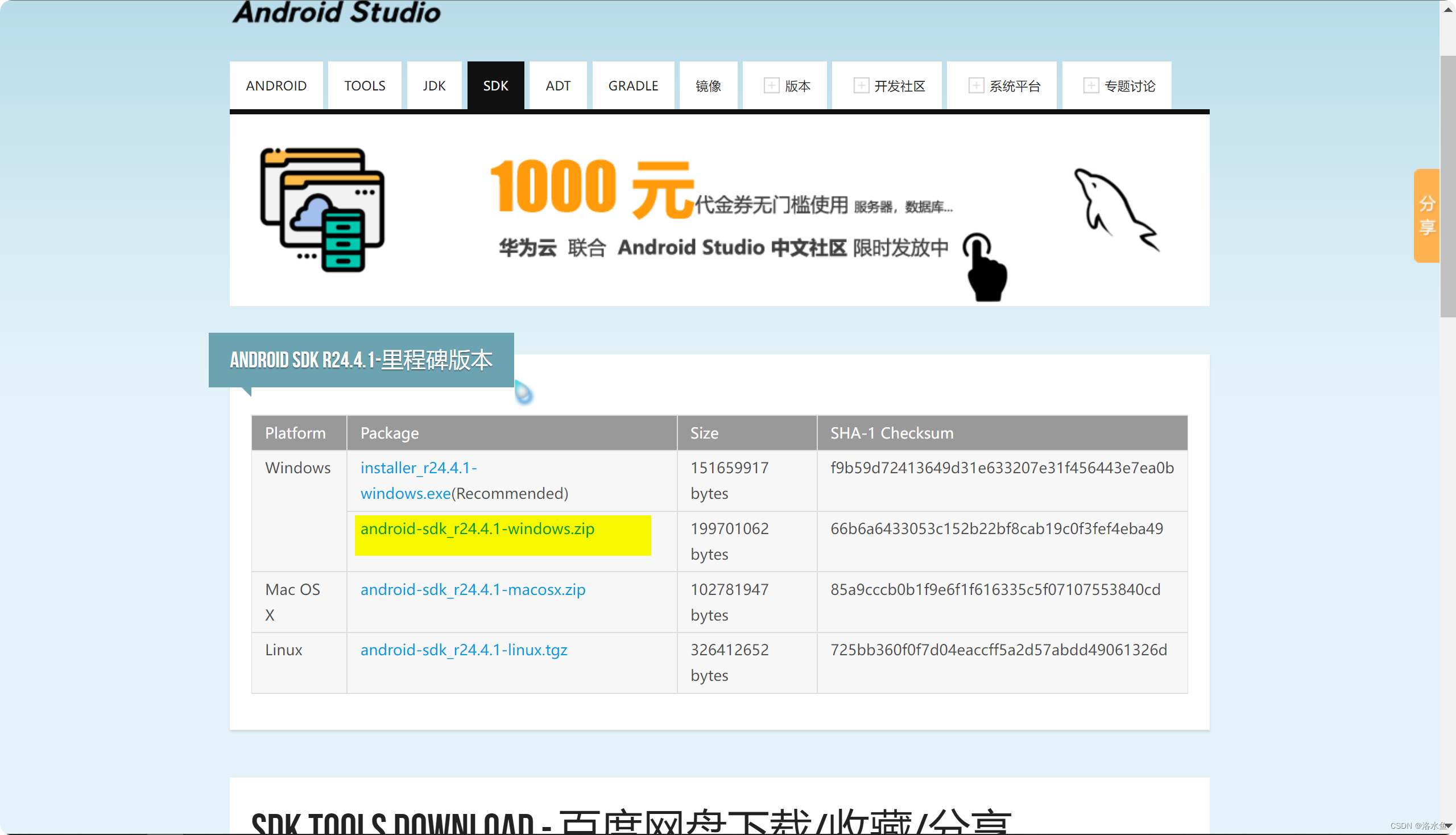Expand the 开发社区 menu

pyautogui.click(x=887, y=85)
